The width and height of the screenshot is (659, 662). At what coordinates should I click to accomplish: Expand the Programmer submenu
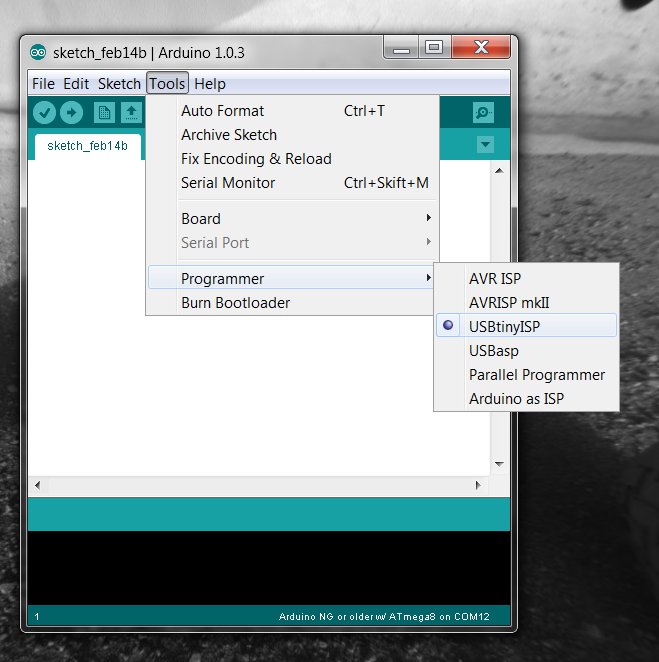tap(292, 279)
